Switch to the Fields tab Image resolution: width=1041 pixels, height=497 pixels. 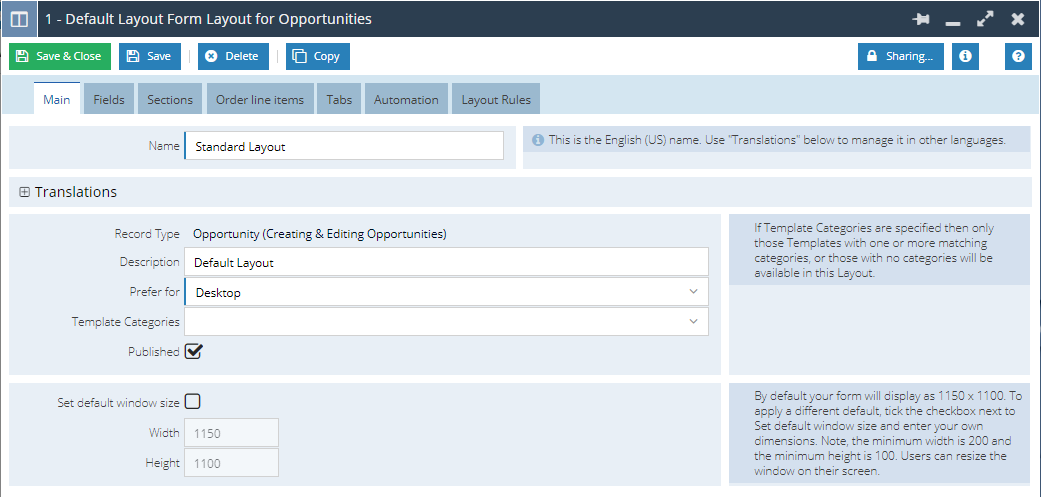[109, 99]
